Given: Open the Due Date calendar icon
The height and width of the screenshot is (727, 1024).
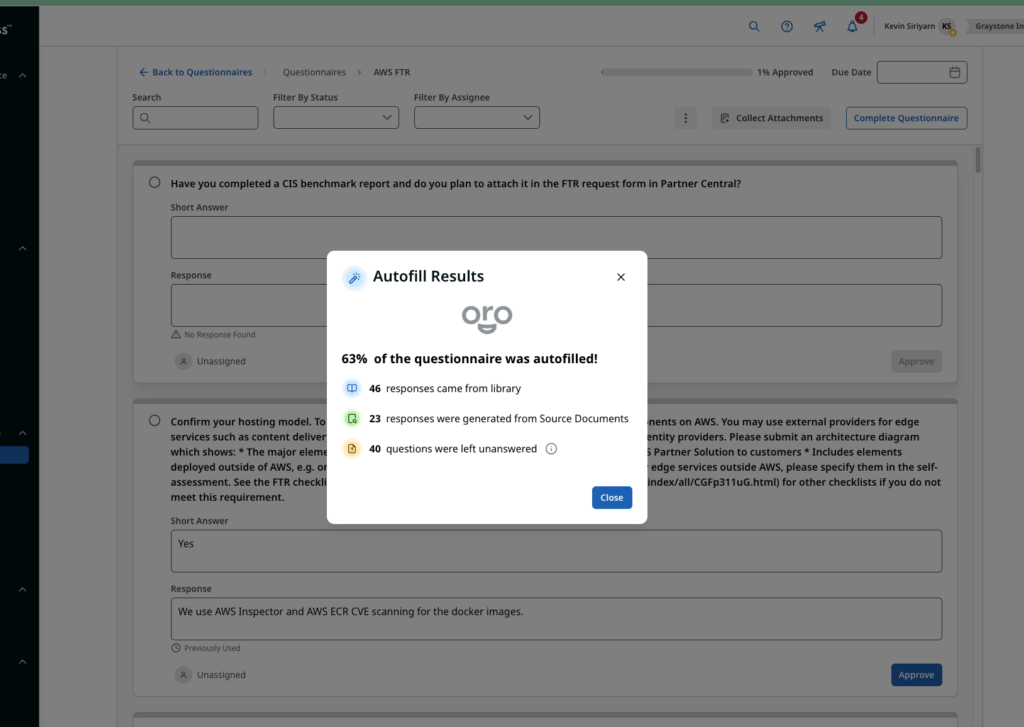Looking at the screenshot, I should [x=954, y=72].
